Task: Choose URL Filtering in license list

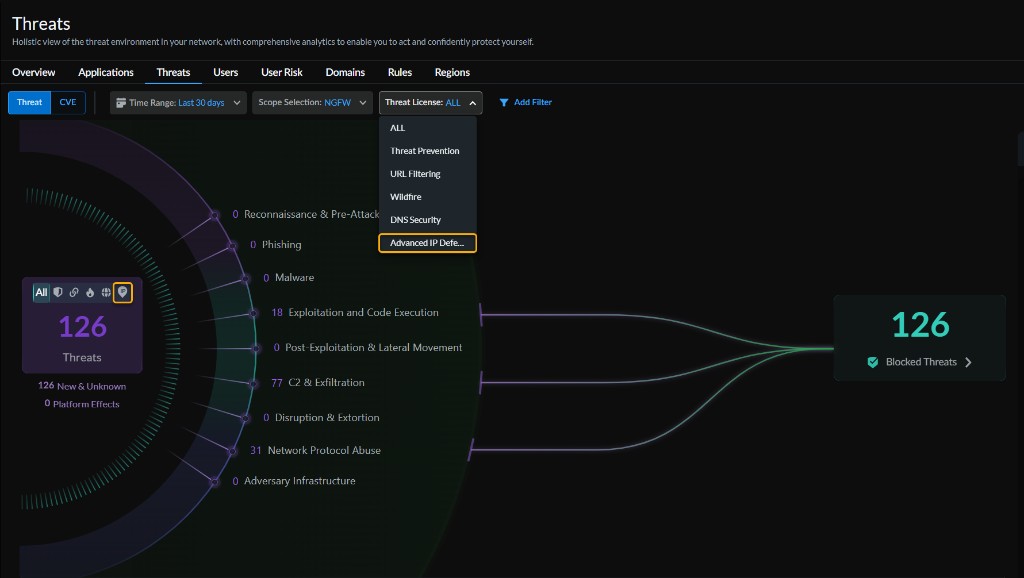Action: tap(428, 174)
